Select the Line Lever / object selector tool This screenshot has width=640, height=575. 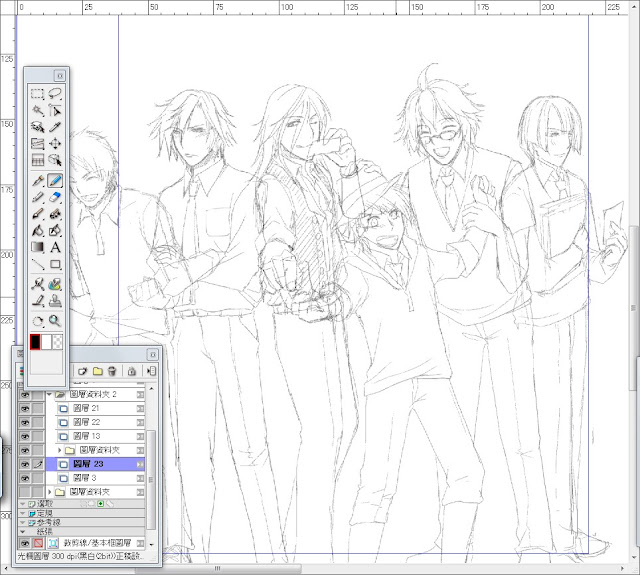click(55, 111)
